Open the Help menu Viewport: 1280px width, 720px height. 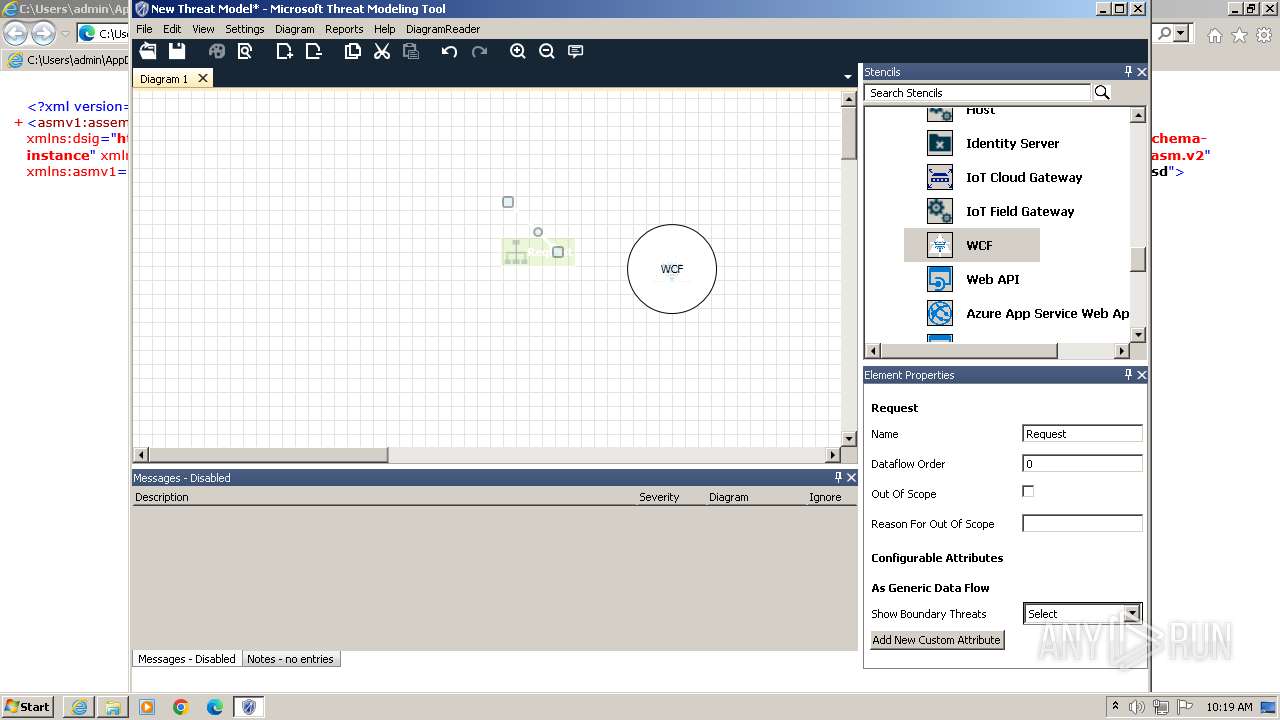tap(384, 29)
